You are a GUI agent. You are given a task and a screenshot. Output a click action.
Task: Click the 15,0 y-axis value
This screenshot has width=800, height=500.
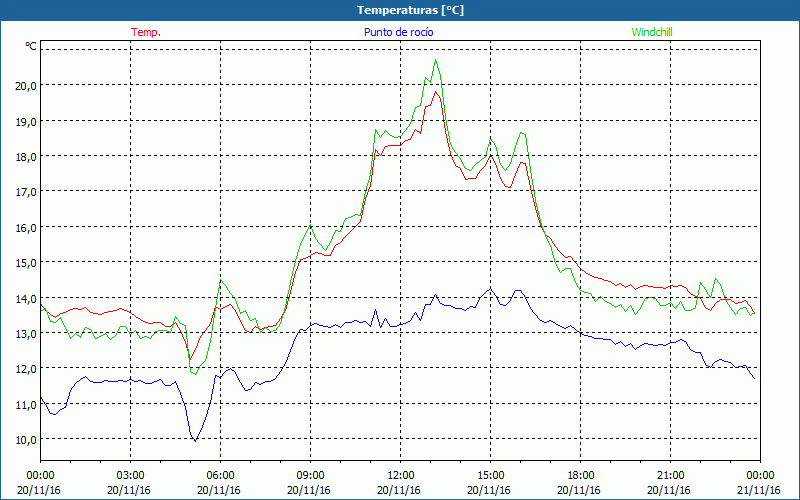point(26,263)
